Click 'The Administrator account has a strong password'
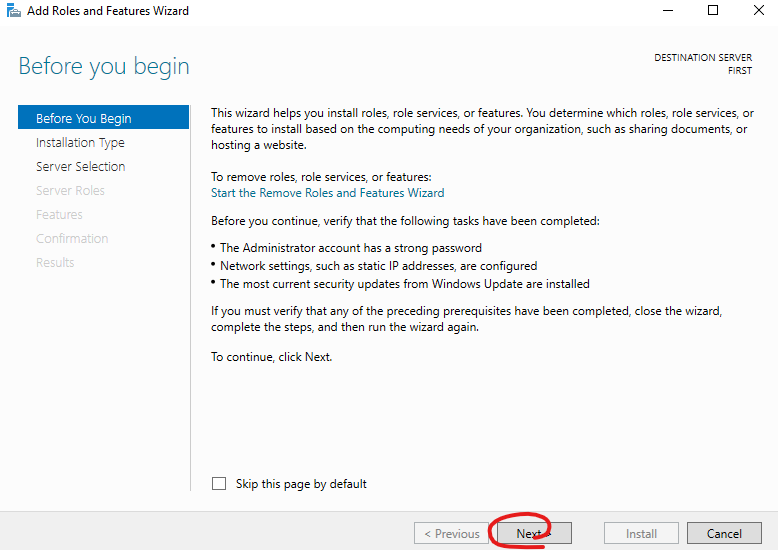This screenshot has width=778, height=550. [x=351, y=248]
